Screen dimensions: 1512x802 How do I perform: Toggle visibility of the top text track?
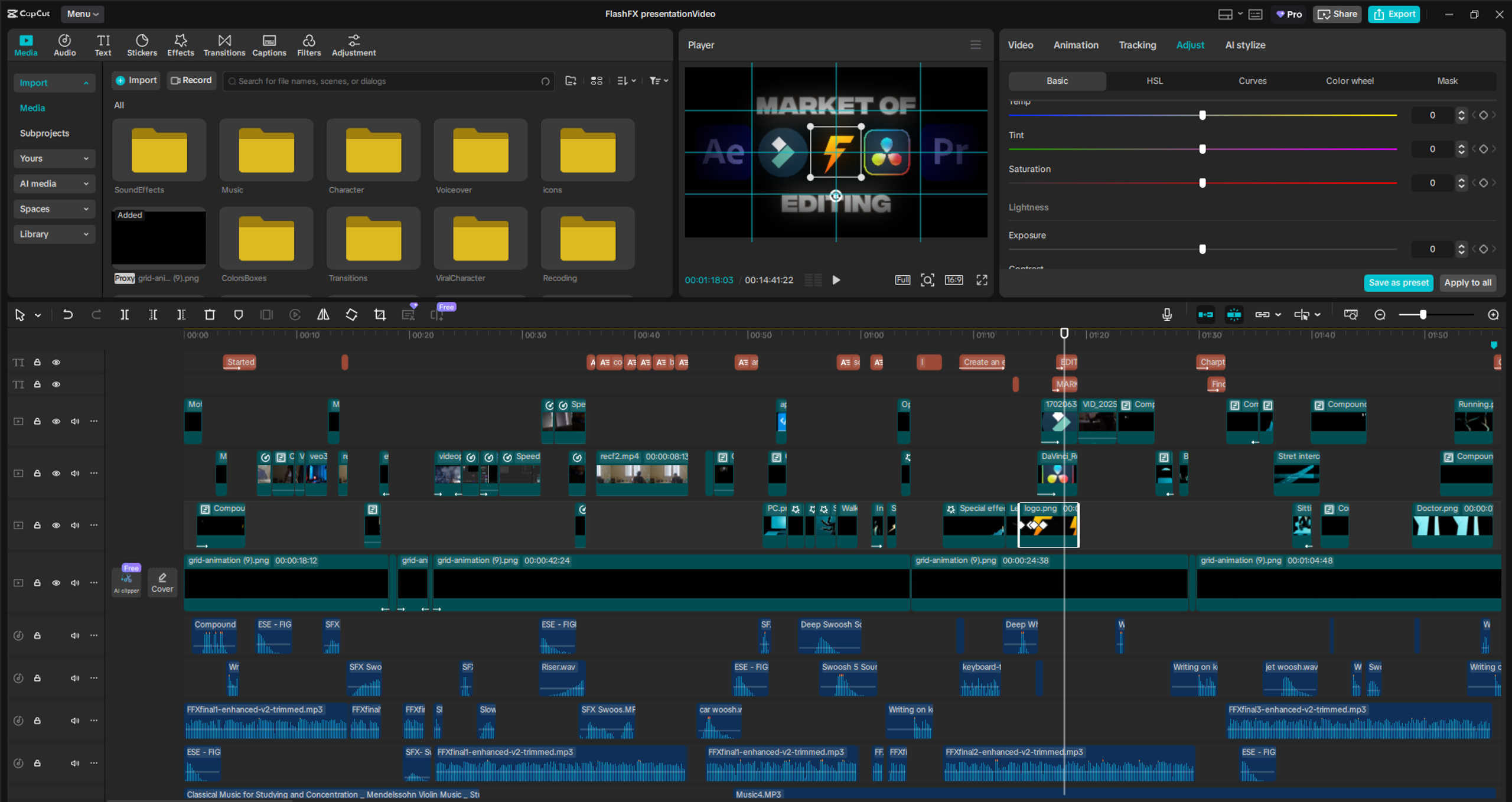point(56,362)
